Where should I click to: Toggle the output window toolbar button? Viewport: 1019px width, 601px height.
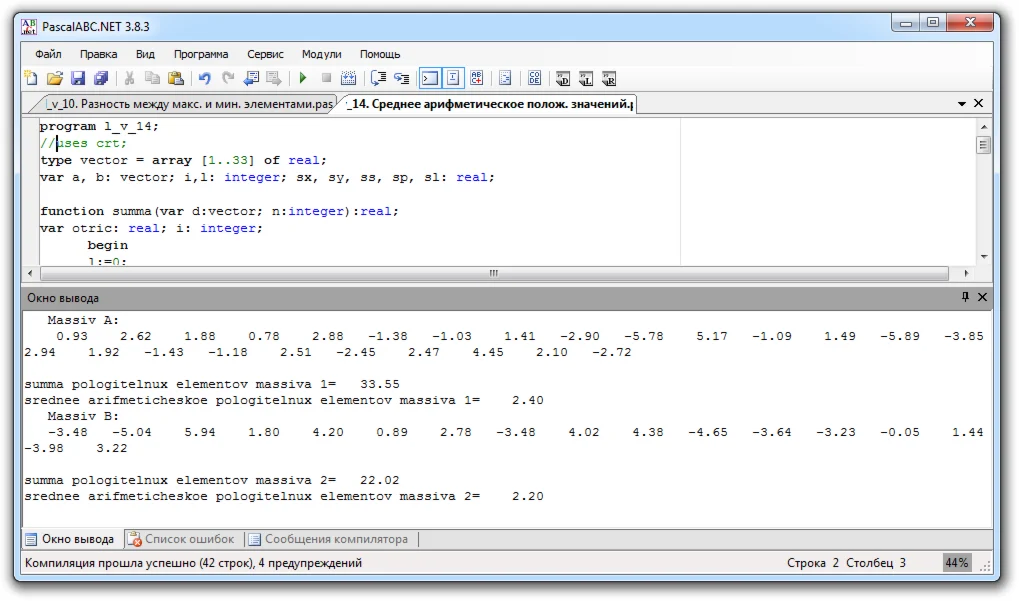coord(429,78)
